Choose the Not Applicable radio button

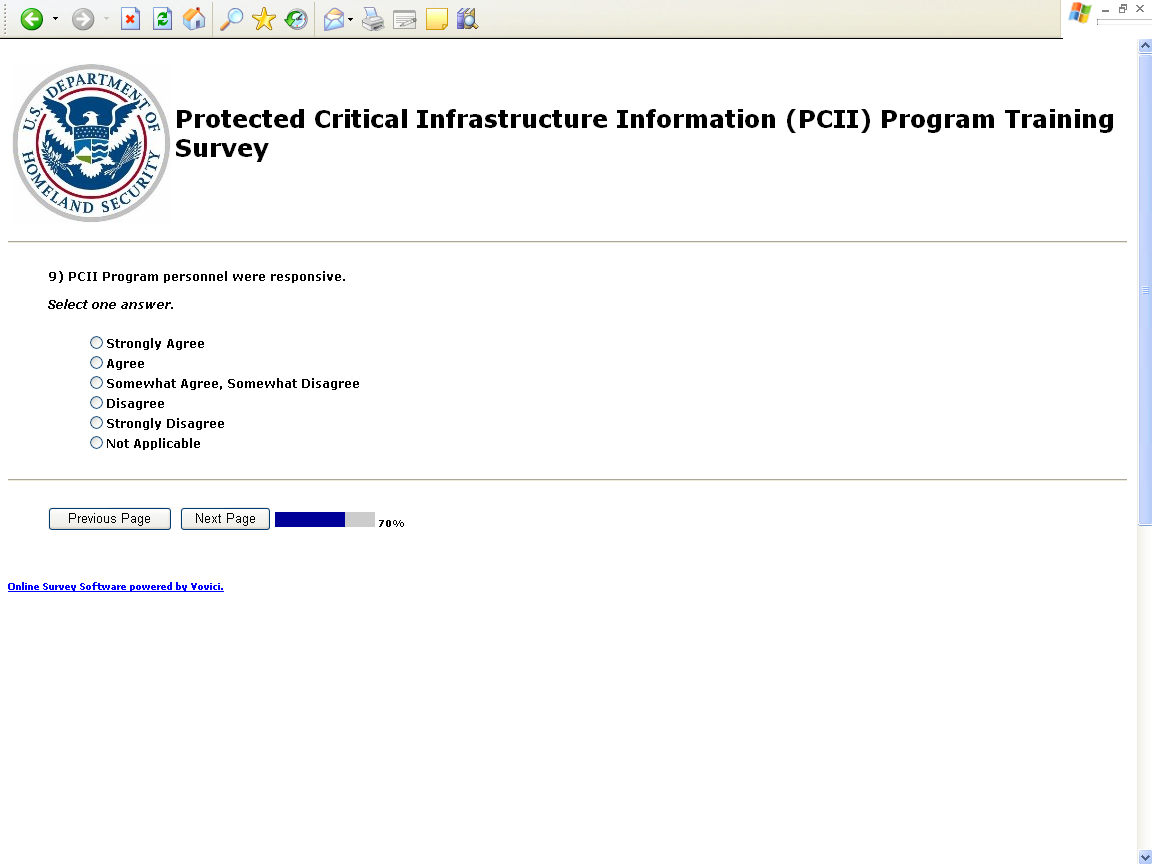(96, 442)
